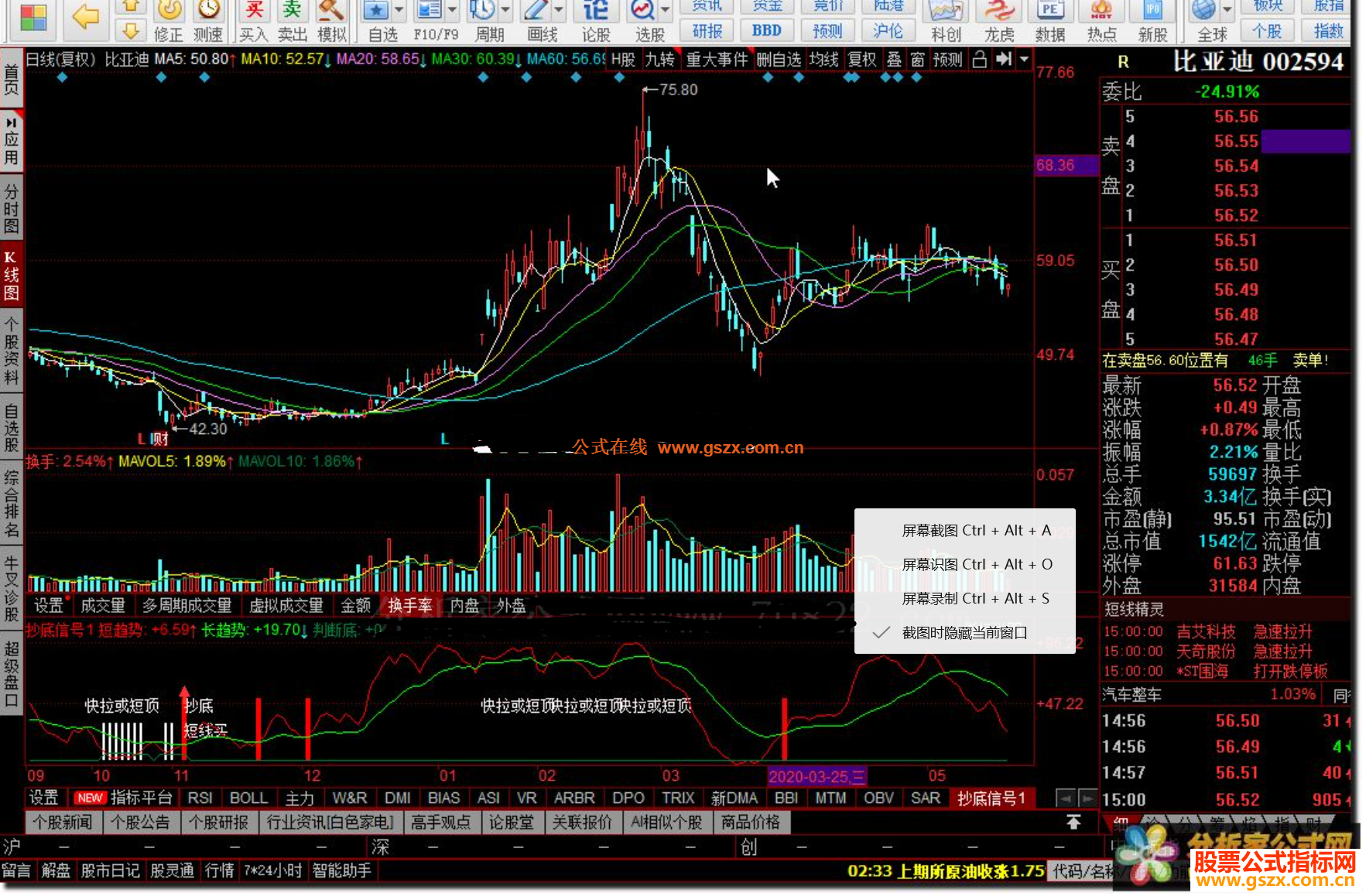Screen dimensions: 1366x896
Task: Toggle 预测 forecast in chart header
Action: point(948,60)
